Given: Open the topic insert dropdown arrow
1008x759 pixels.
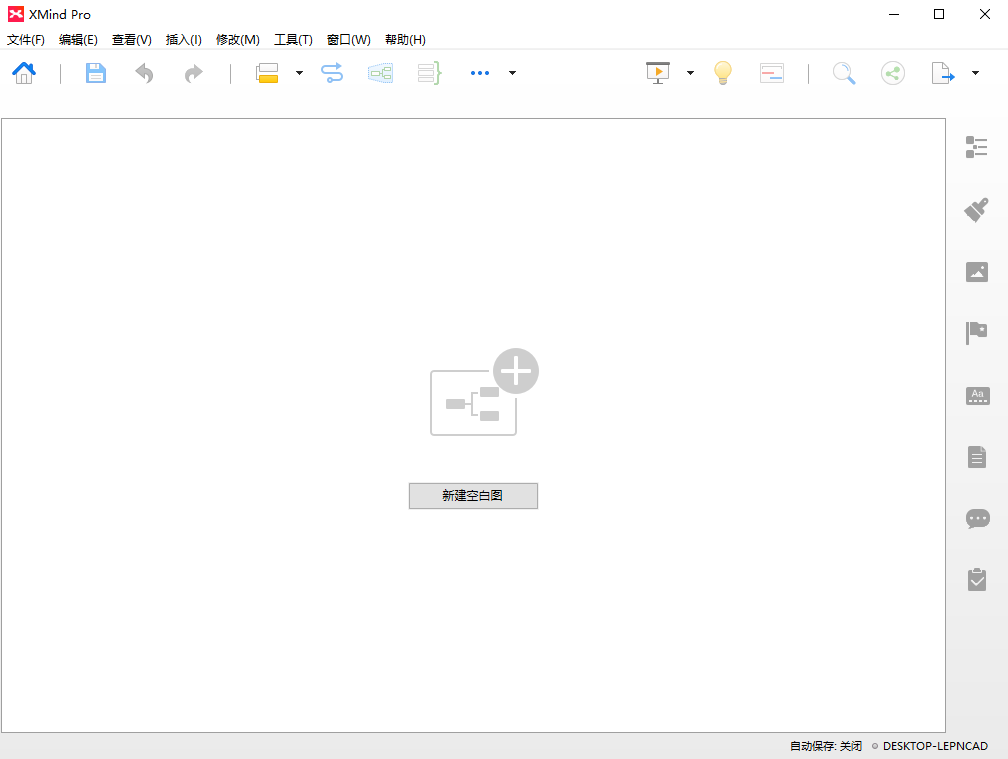Looking at the screenshot, I should pos(299,73).
